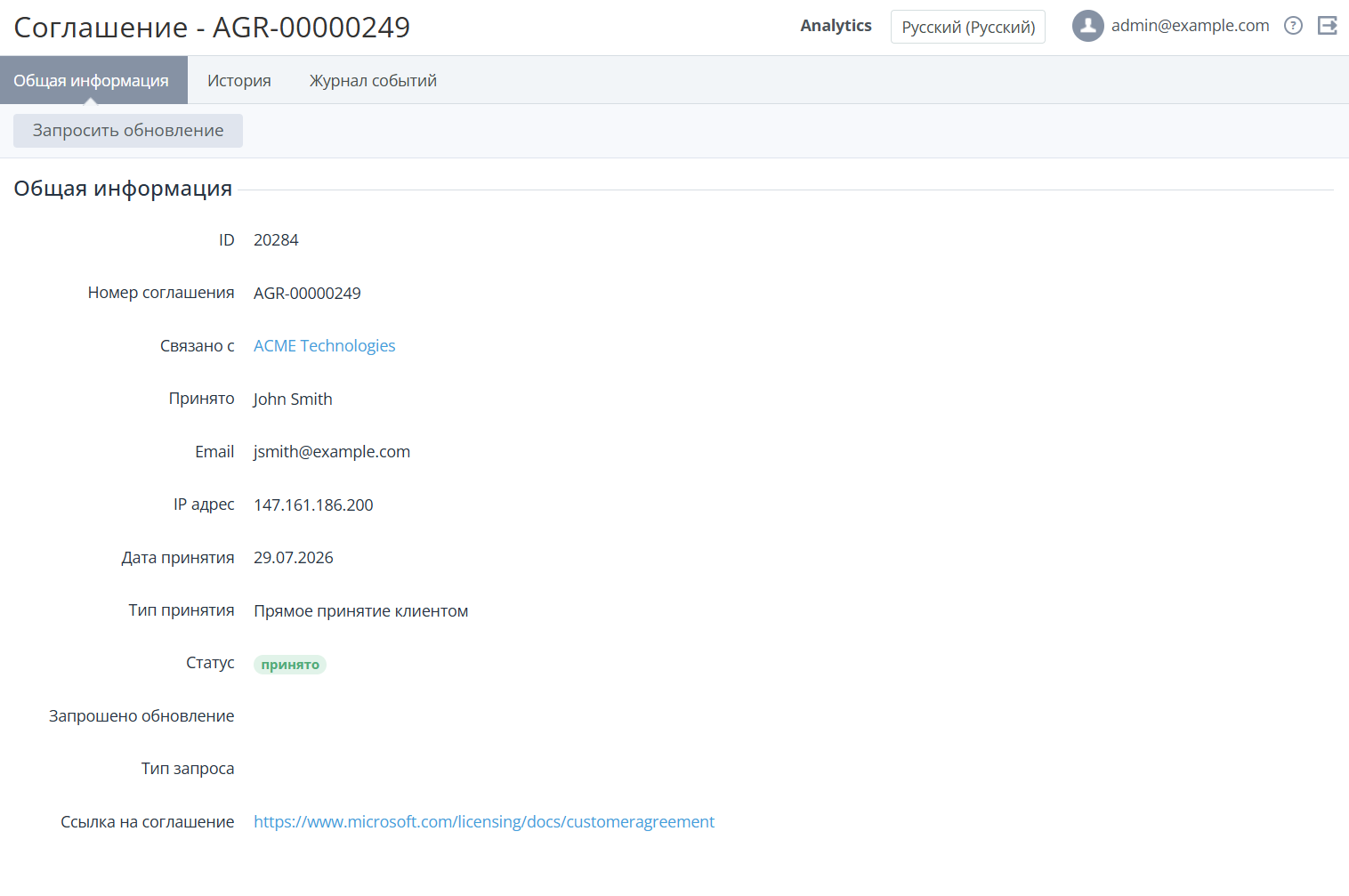Click the name John Smith

[x=293, y=400]
